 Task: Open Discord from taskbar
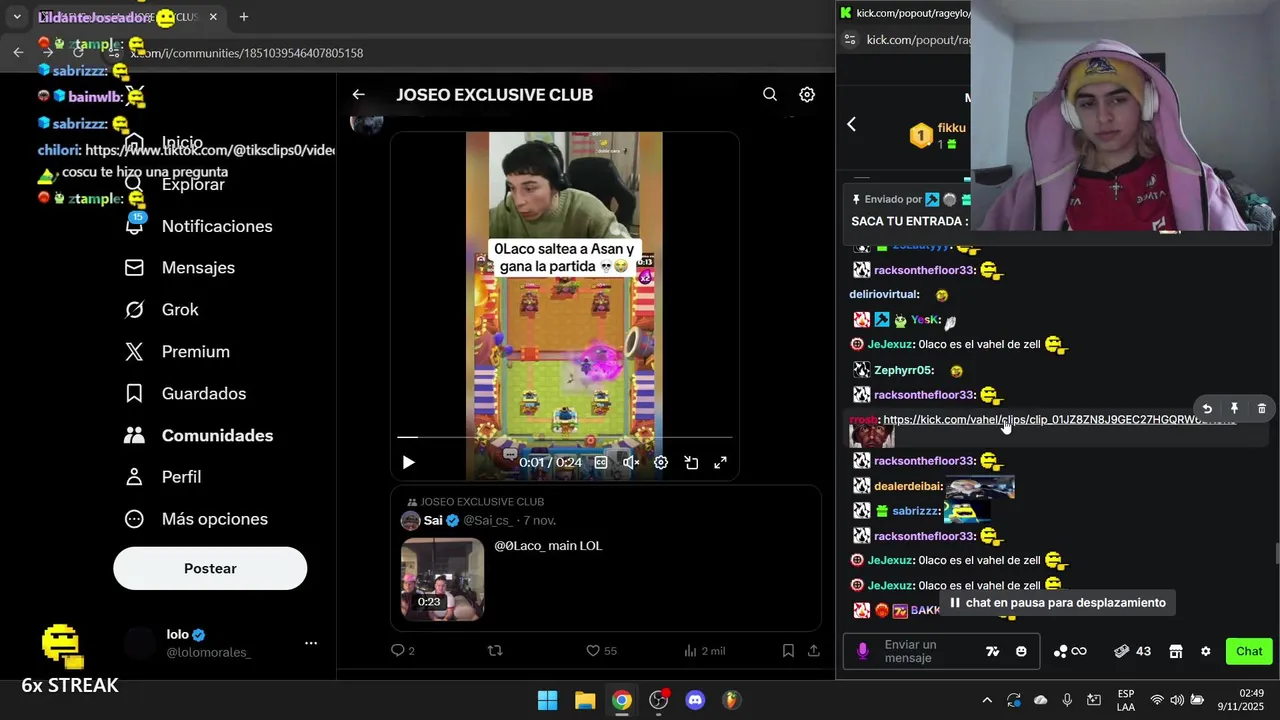(x=695, y=700)
